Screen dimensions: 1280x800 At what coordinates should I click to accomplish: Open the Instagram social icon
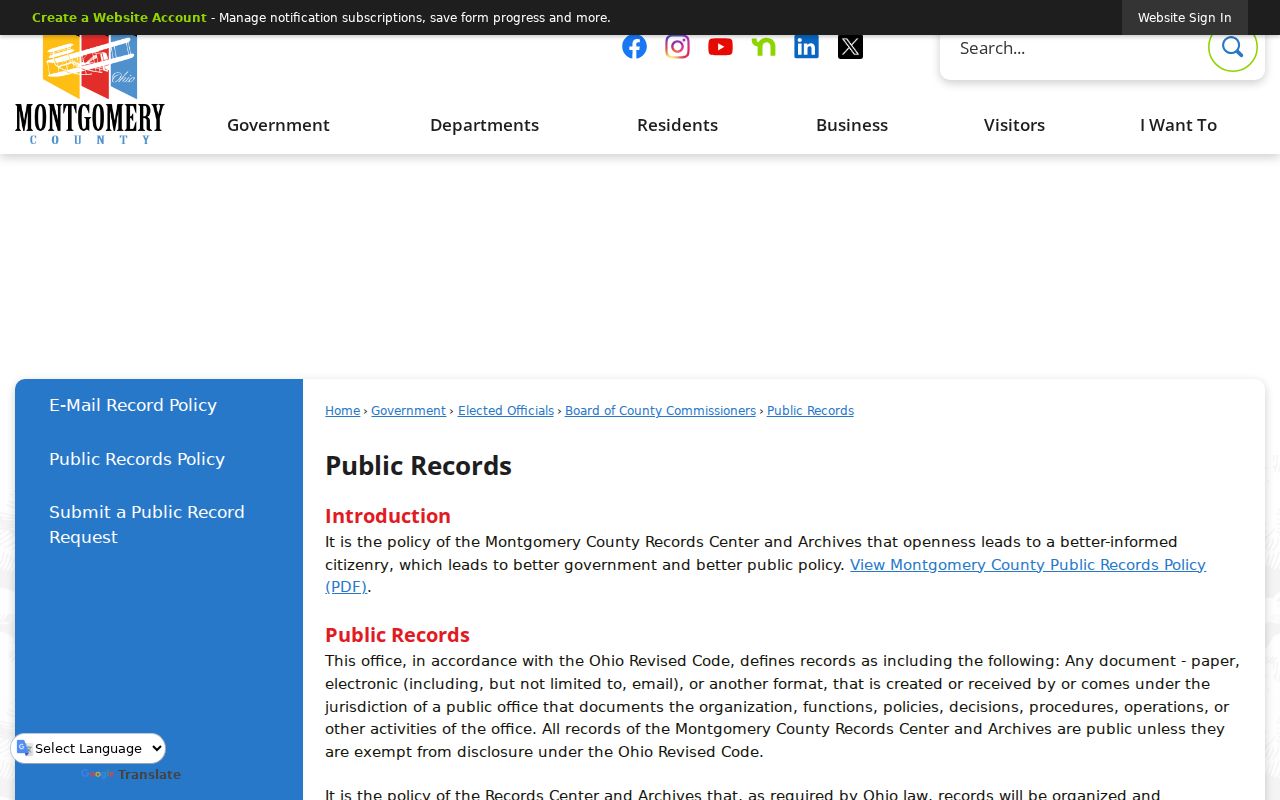(x=677, y=47)
